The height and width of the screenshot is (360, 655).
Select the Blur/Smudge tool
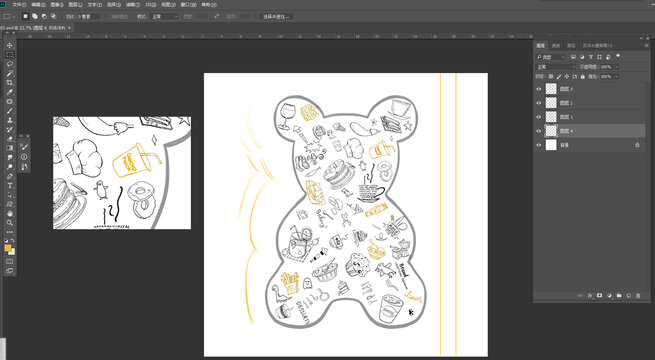click(x=10, y=157)
